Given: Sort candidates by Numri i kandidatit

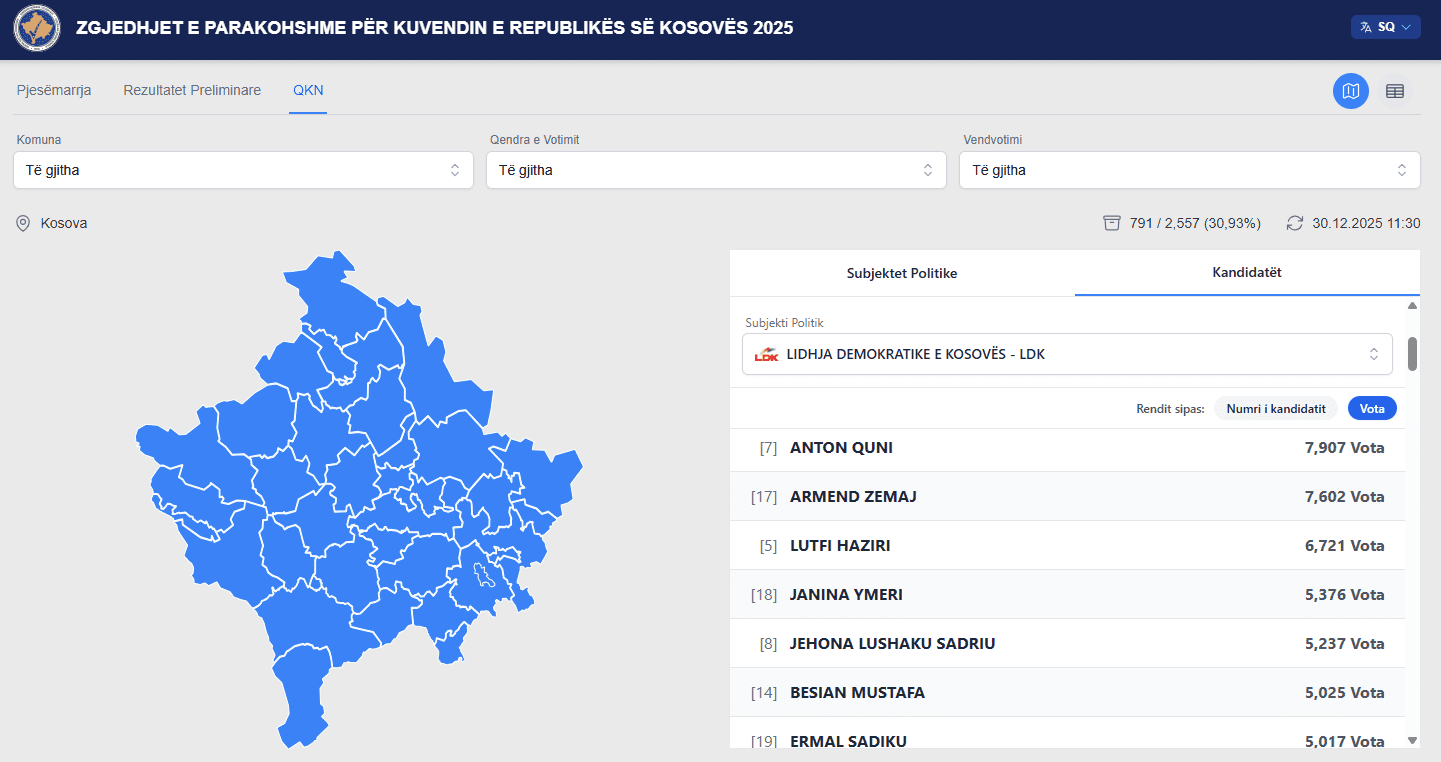Looking at the screenshot, I should coord(1275,408).
